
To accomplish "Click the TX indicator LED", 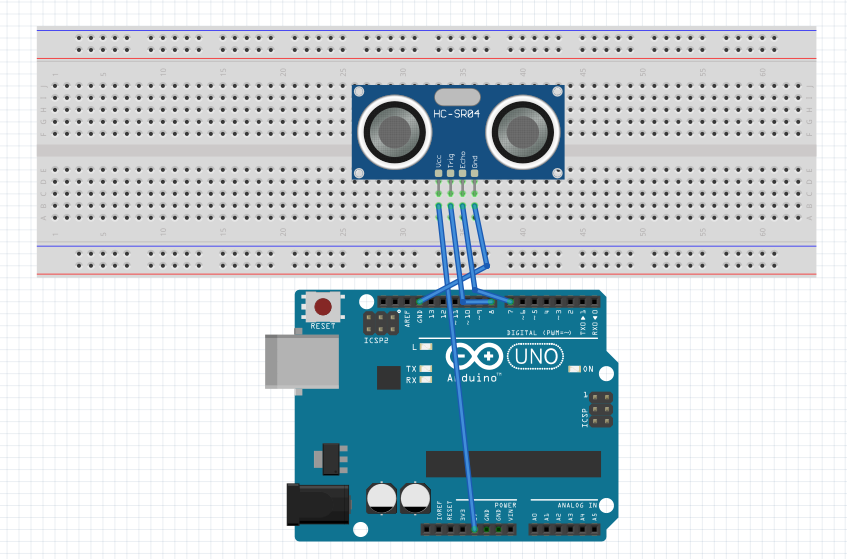I will (x=426, y=369).
